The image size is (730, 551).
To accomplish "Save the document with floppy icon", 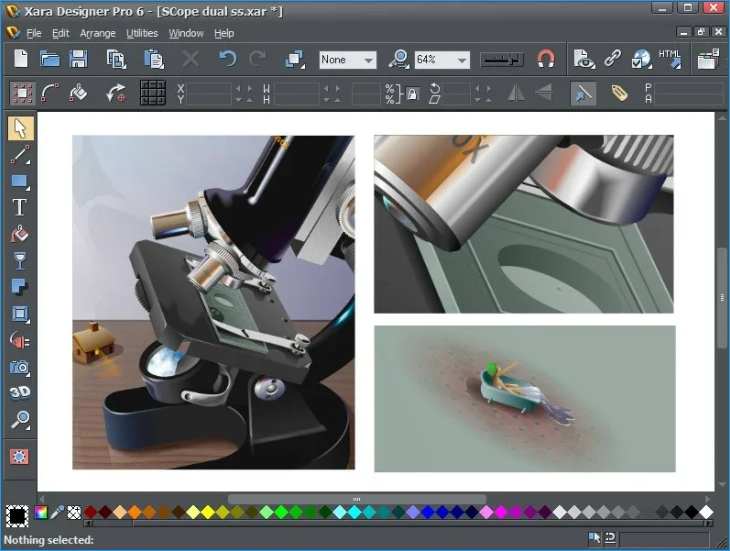I will click(78, 59).
